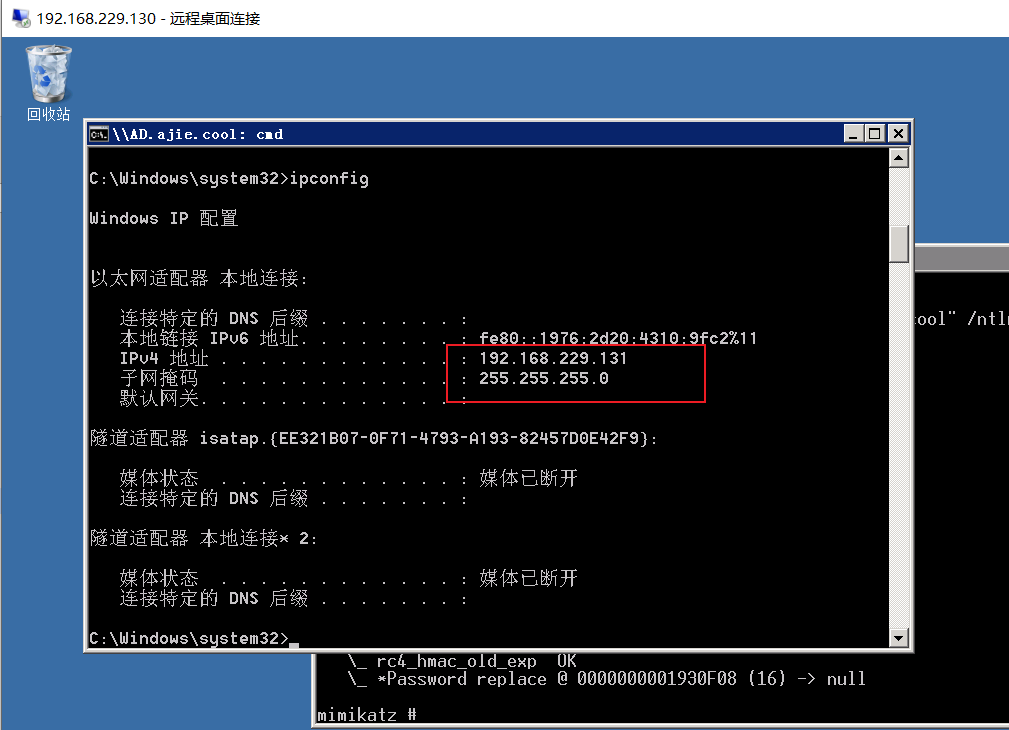Viewport: 1009px width, 730px height.
Task: Click the '以太网适配器 本地连接:' line
Action: point(199,278)
